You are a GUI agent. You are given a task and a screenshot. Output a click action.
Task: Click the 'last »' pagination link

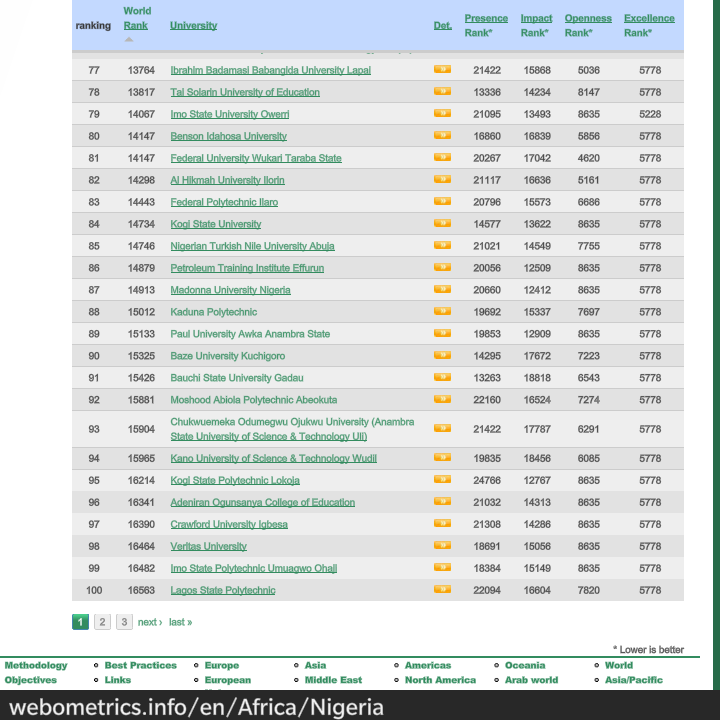coord(180,622)
